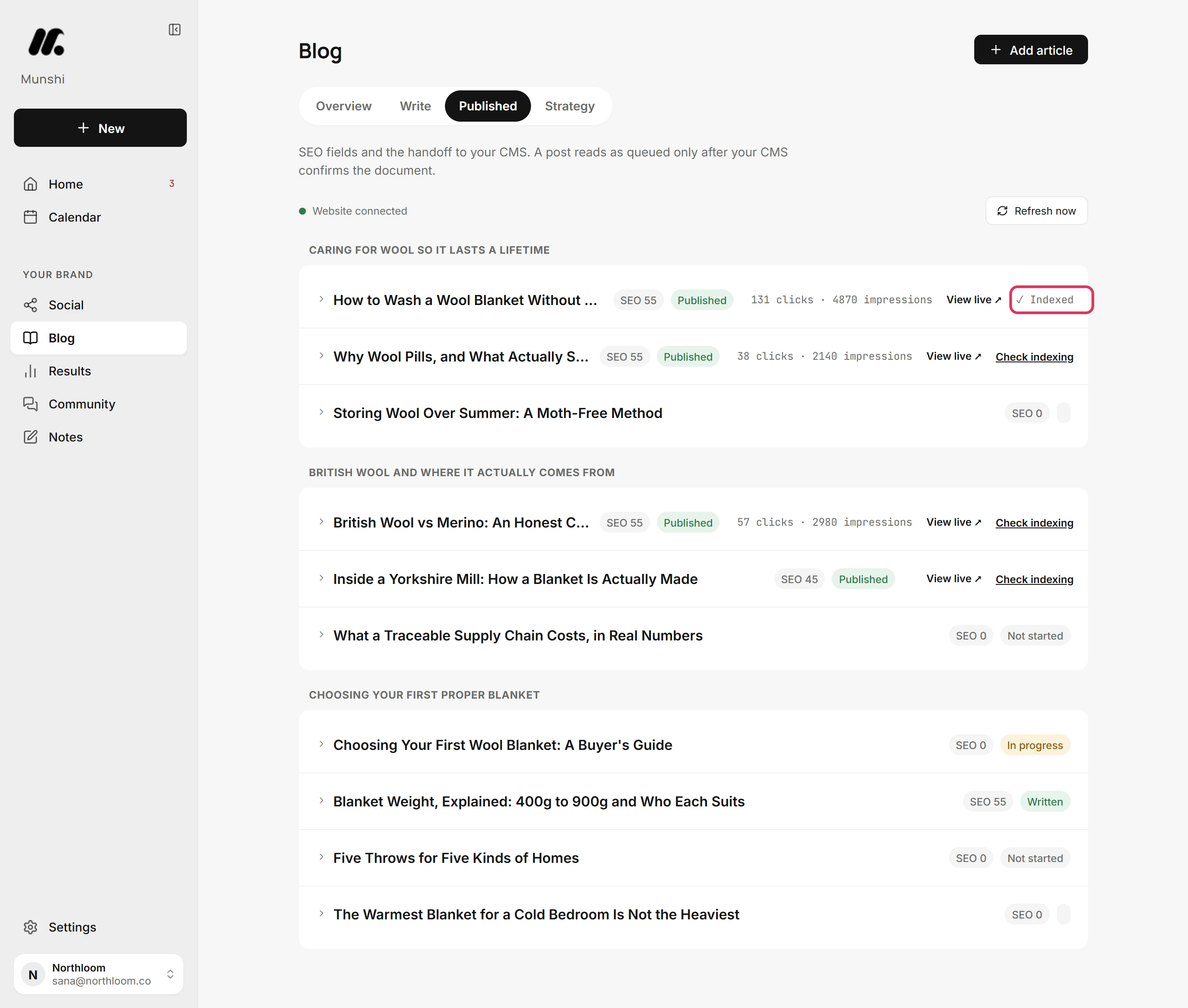Click Not started badge on Five Throws
Screen dimensions: 1188x1008
click(x=1035, y=858)
